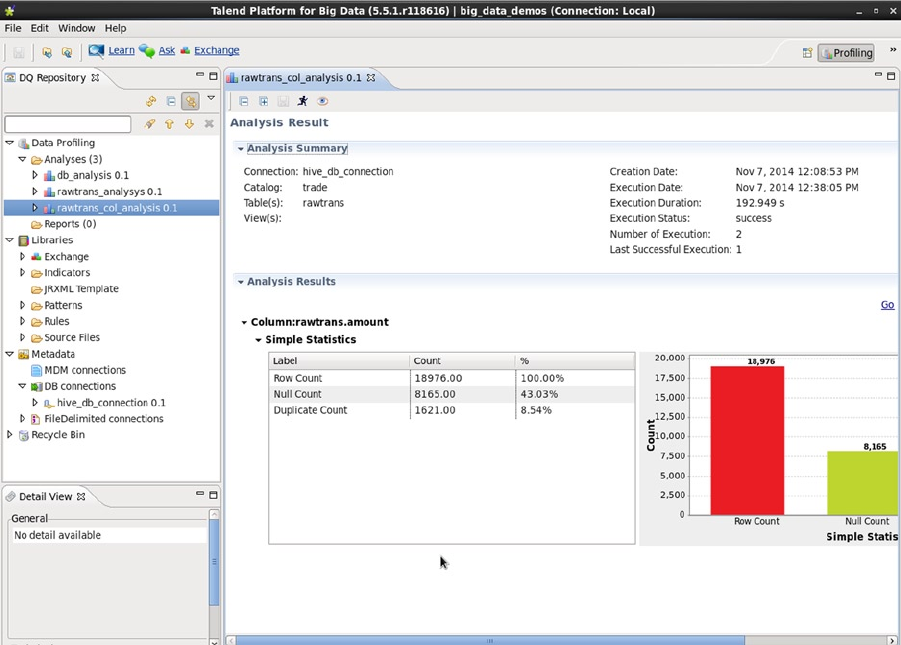Screen dimensions: 901x645
Task: Click the open perspective icon
Action: click(x=807, y=53)
